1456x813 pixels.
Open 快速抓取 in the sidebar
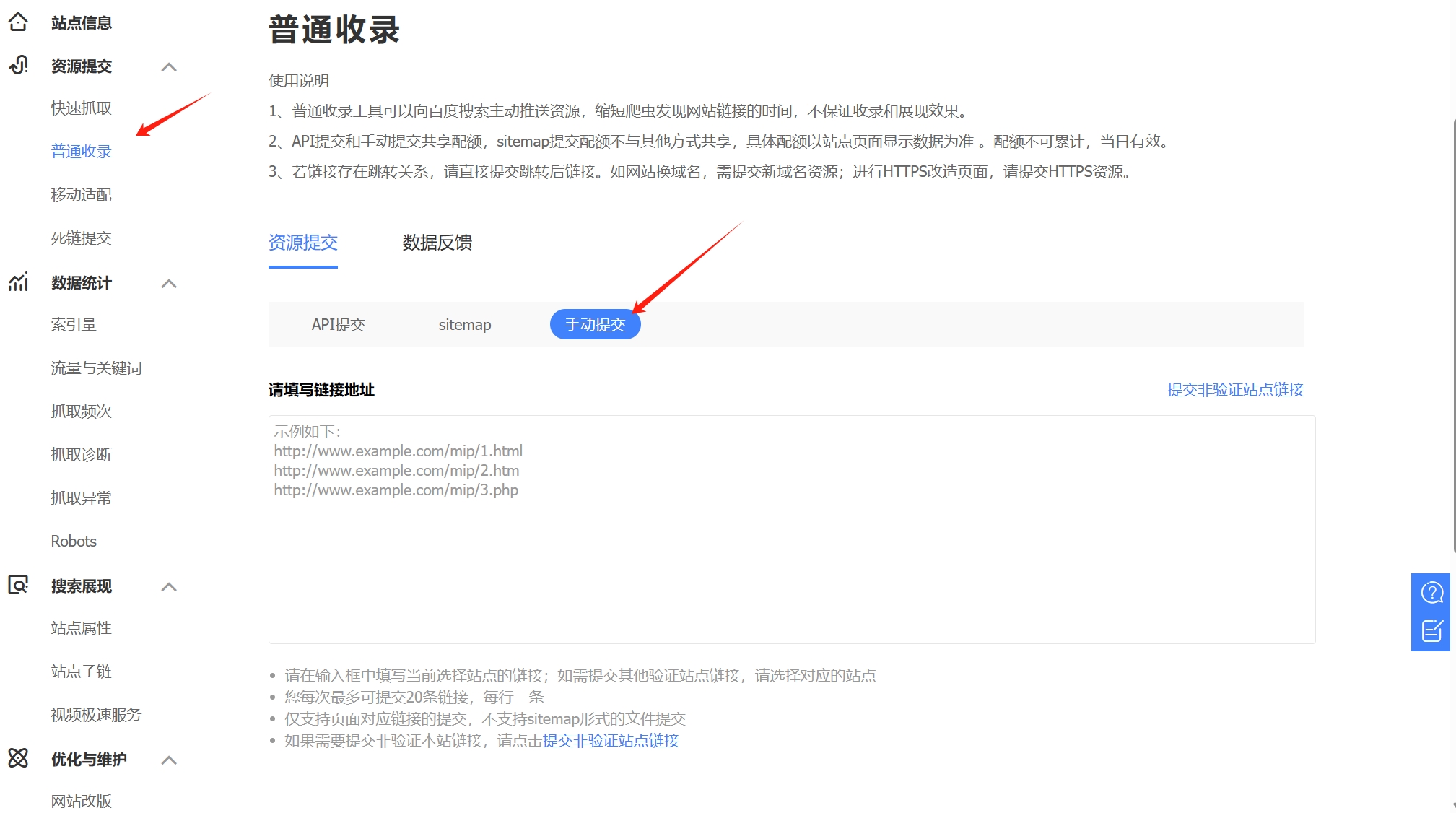81,108
